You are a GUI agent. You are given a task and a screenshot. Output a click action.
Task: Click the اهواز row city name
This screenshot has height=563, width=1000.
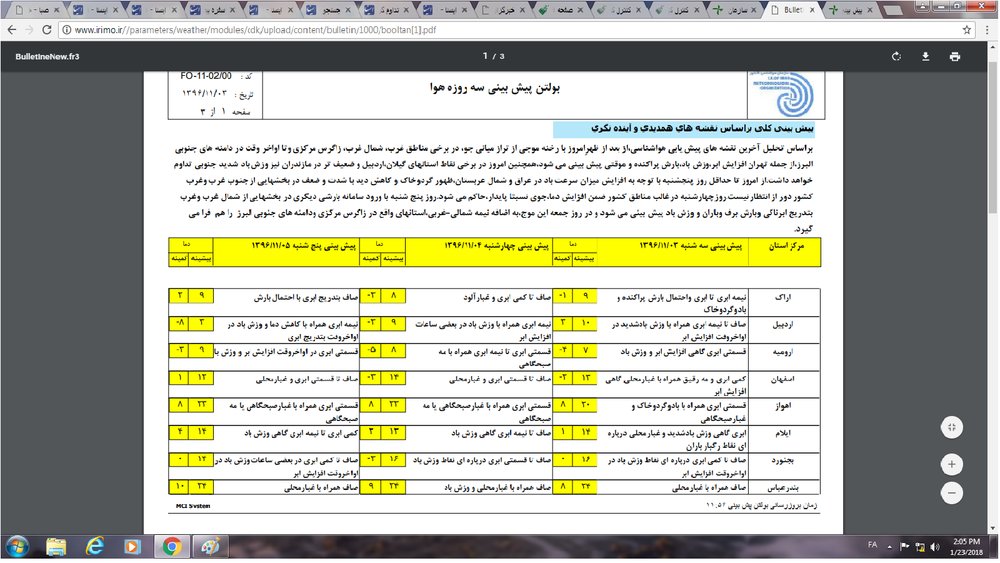coord(783,406)
